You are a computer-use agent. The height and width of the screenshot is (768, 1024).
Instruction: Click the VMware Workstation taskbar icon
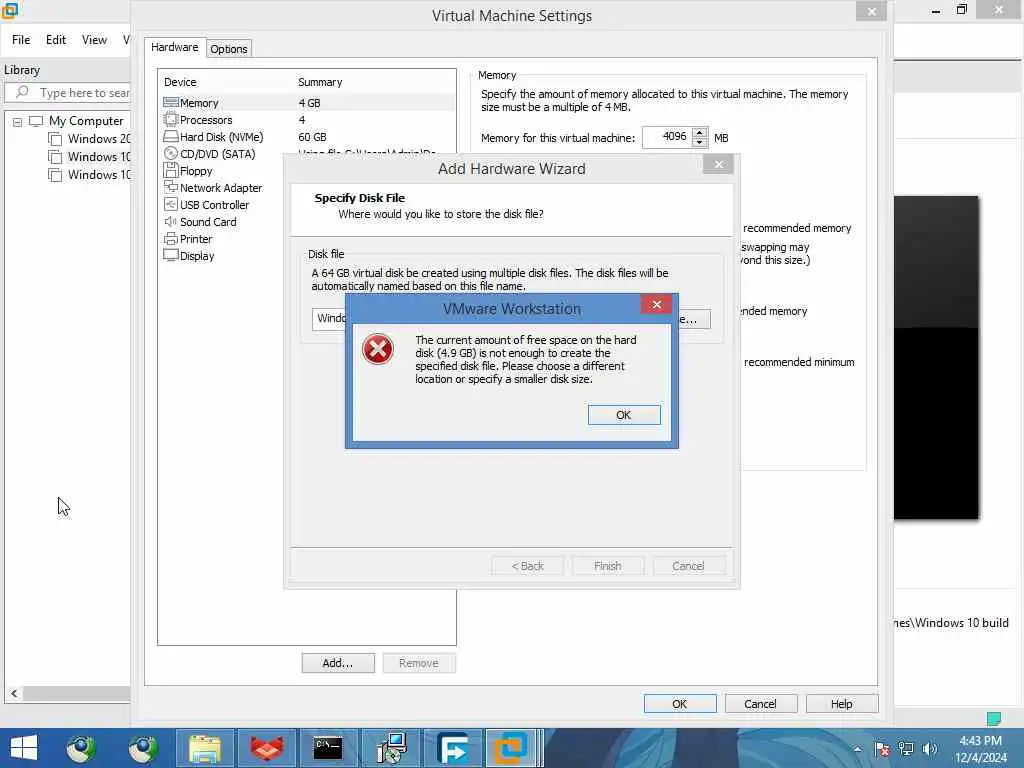pyautogui.click(x=511, y=748)
